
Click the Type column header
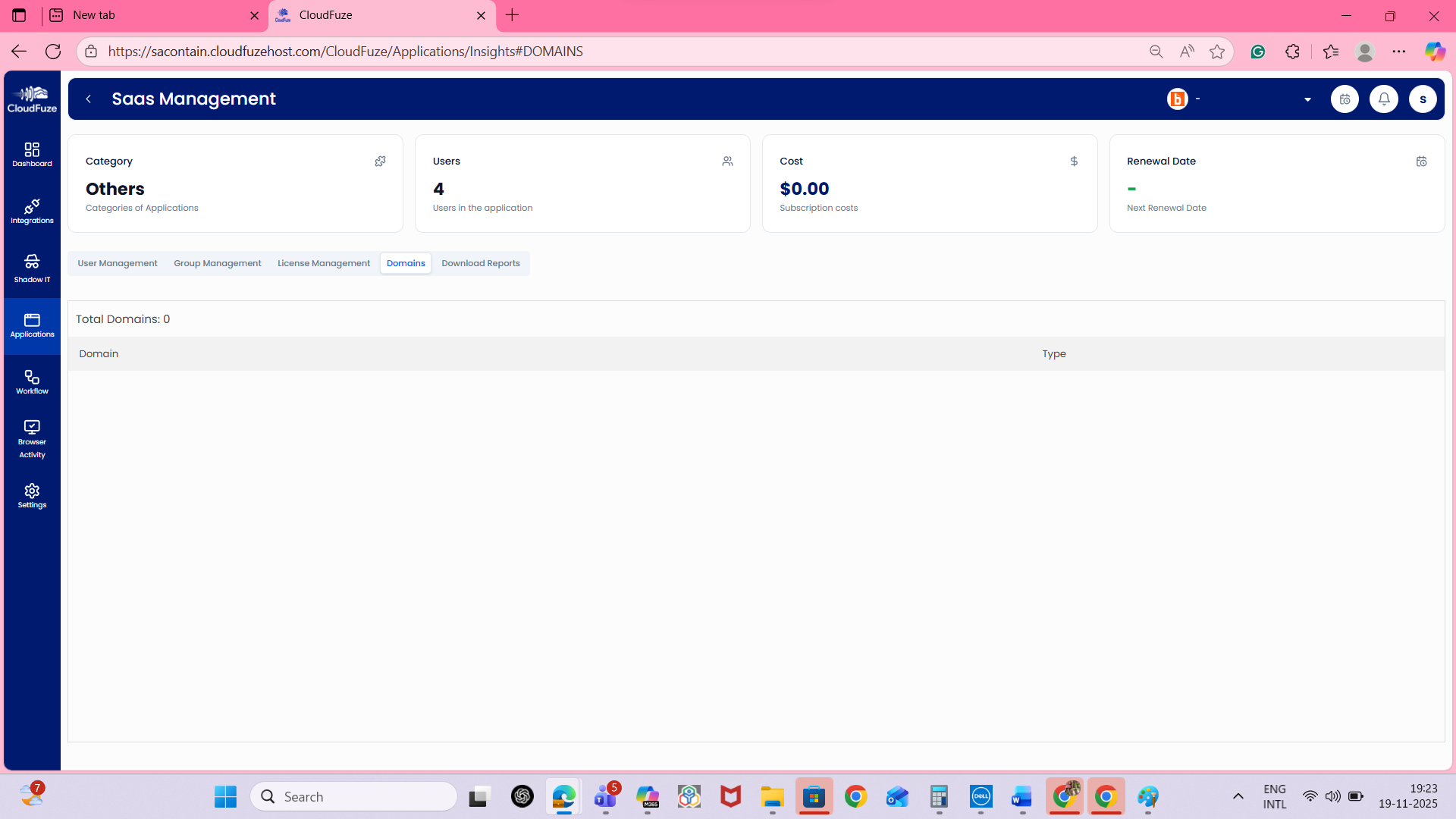1053,354
